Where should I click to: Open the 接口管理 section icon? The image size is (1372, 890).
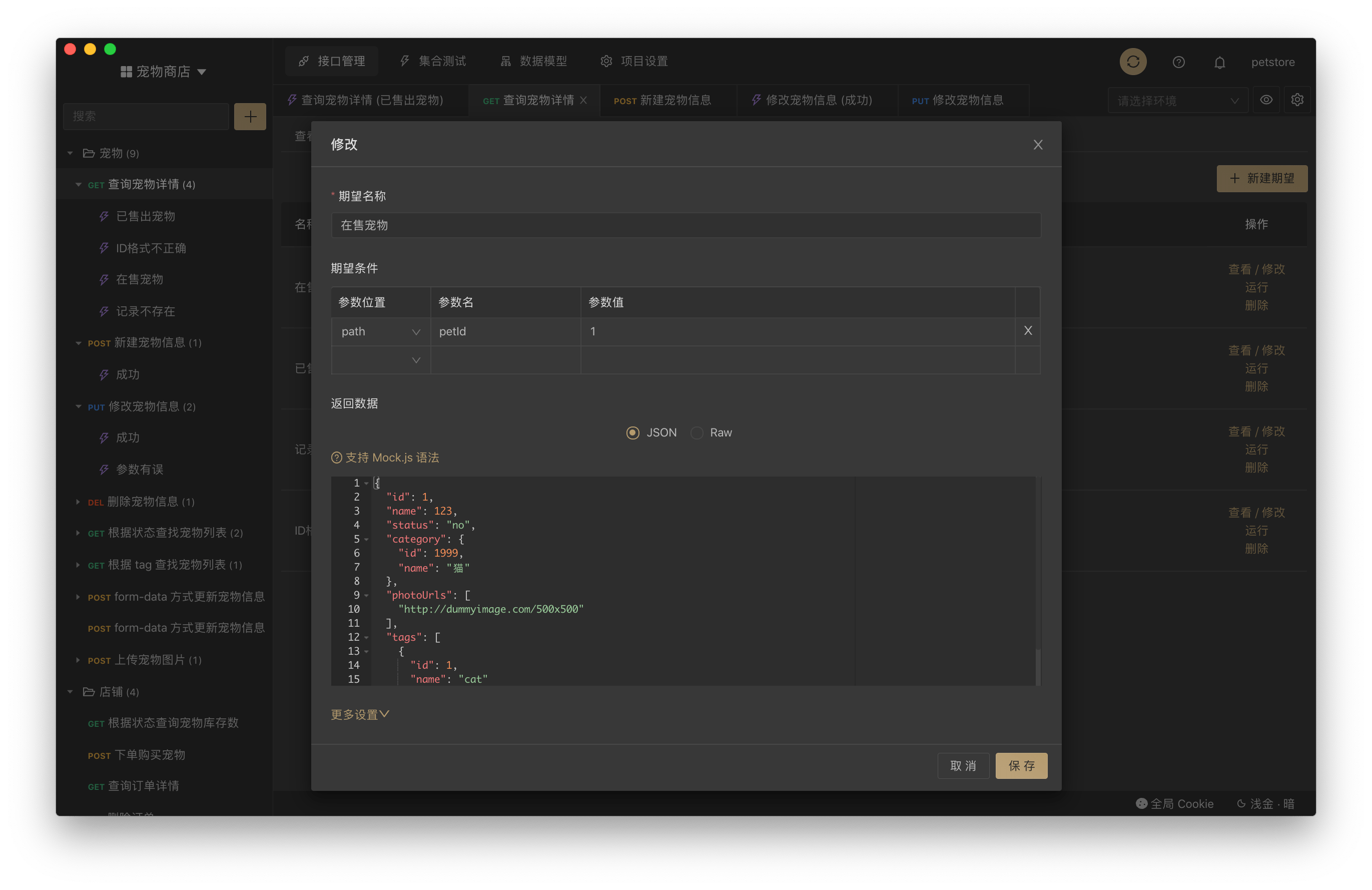click(304, 61)
